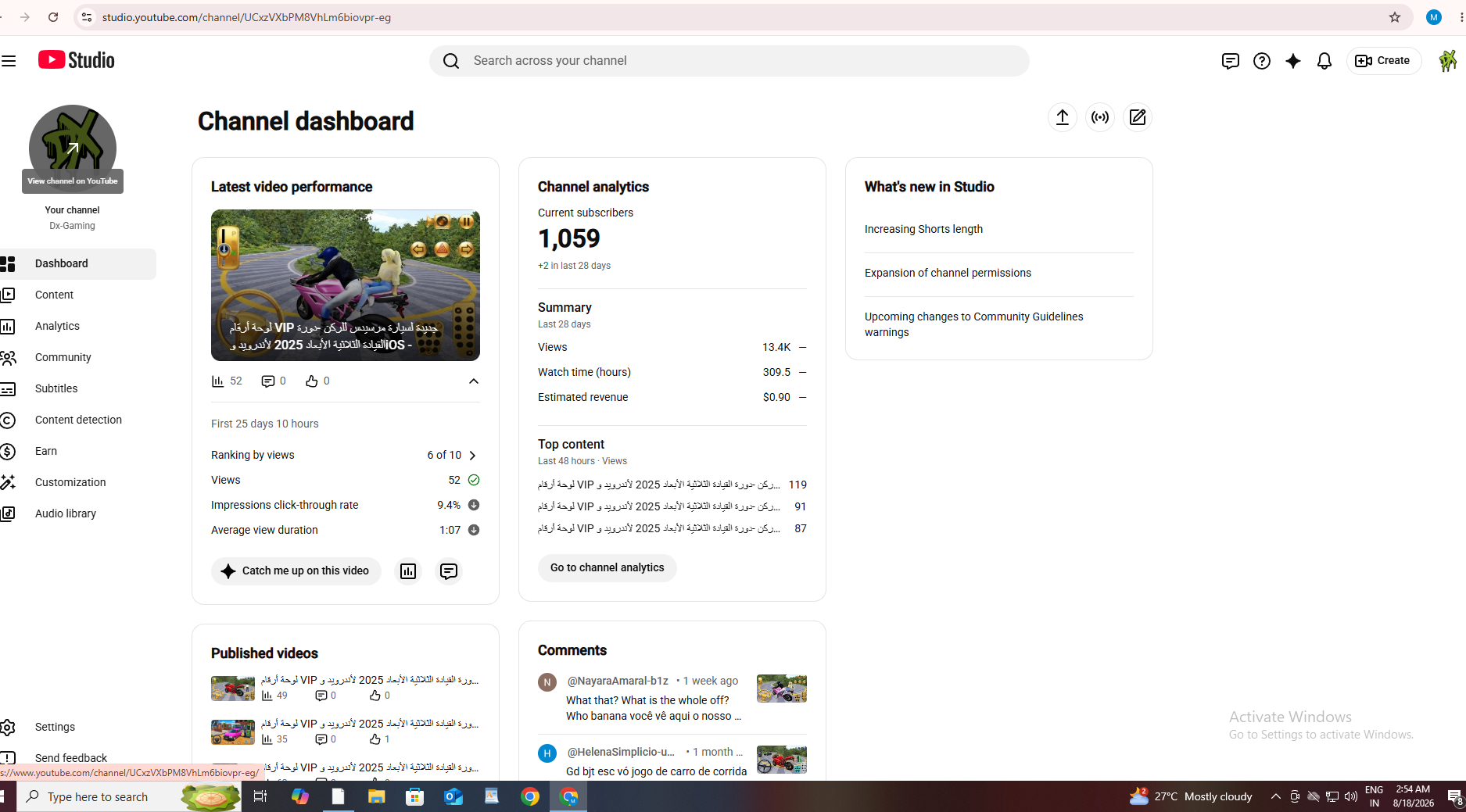The width and height of the screenshot is (1466, 812).
Task: Open Settings in the sidebar
Action: (x=78, y=728)
